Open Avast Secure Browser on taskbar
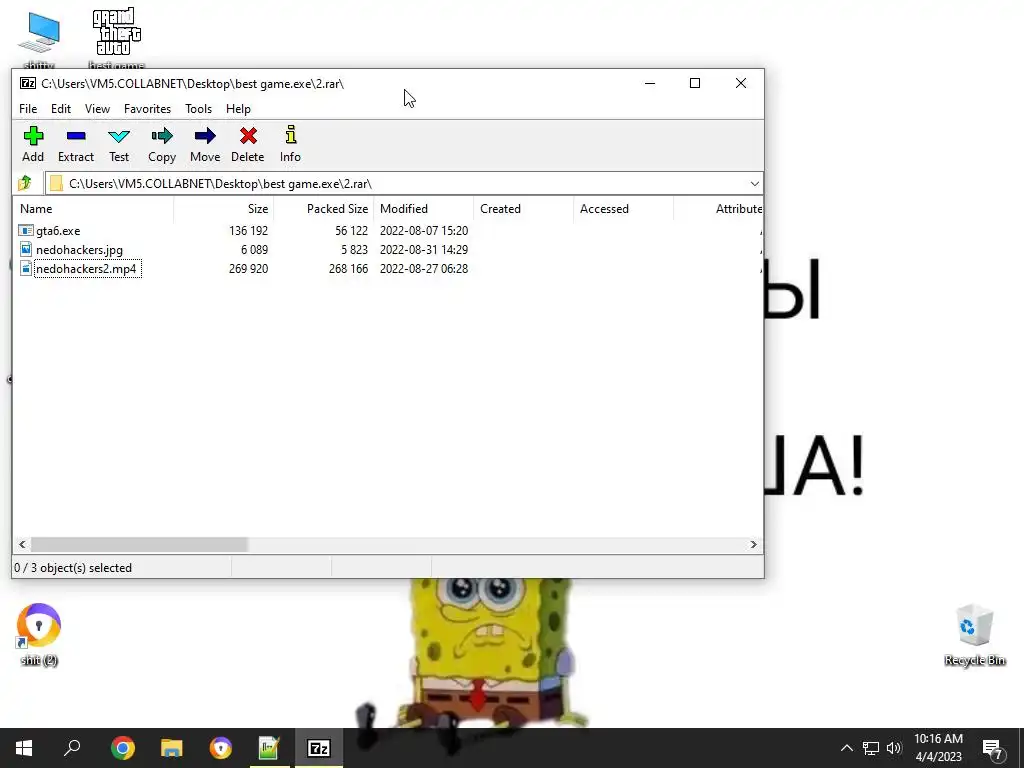This screenshot has width=1024, height=768. click(x=221, y=748)
